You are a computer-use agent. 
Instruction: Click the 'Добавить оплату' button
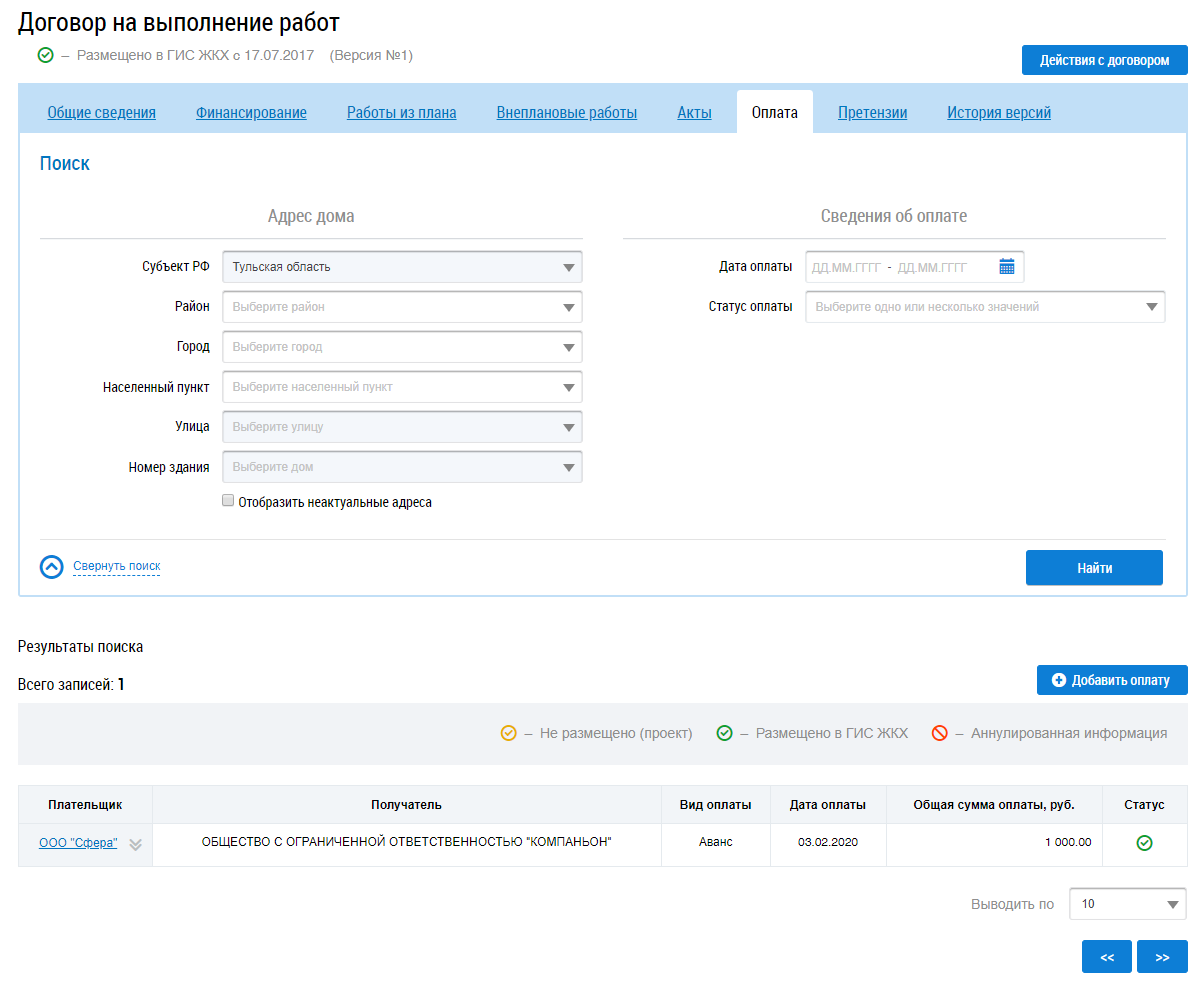click(x=1111, y=680)
